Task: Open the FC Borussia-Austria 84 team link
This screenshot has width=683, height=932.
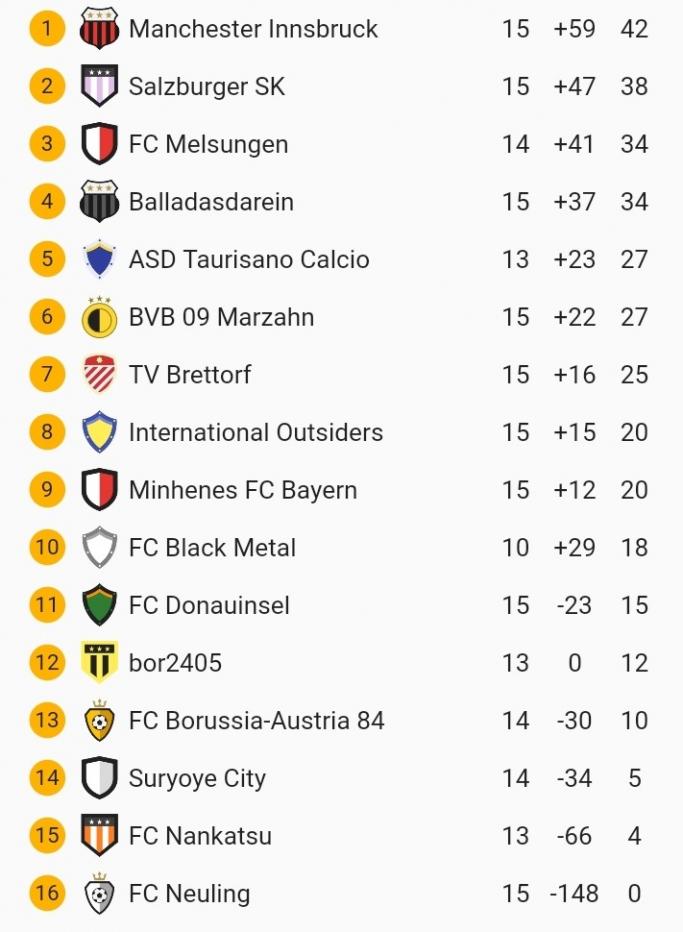Action: (256, 721)
